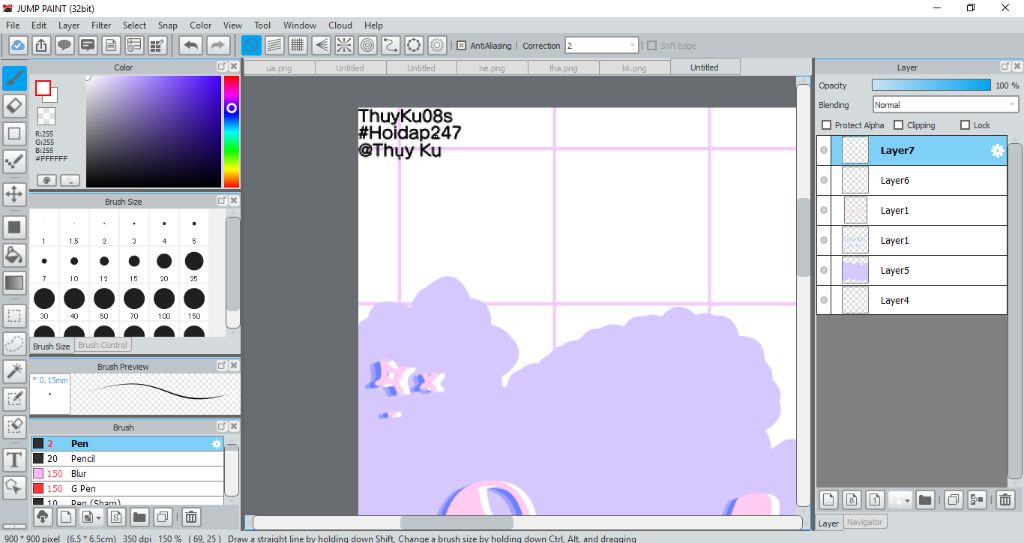Undock the Color panel
The image size is (1024, 543).
(x=221, y=67)
